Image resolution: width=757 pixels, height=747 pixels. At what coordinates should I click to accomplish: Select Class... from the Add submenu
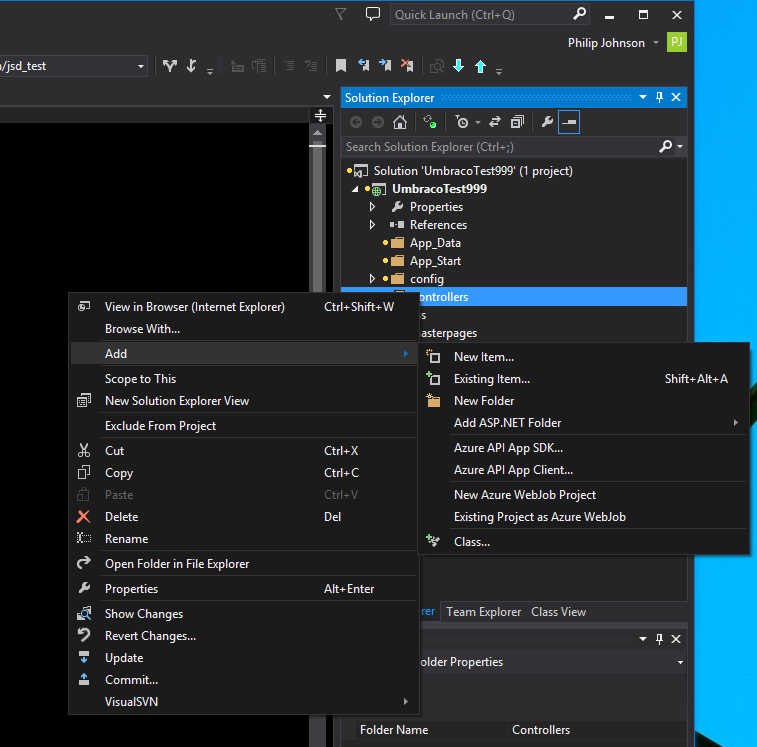[x=471, y=542]
